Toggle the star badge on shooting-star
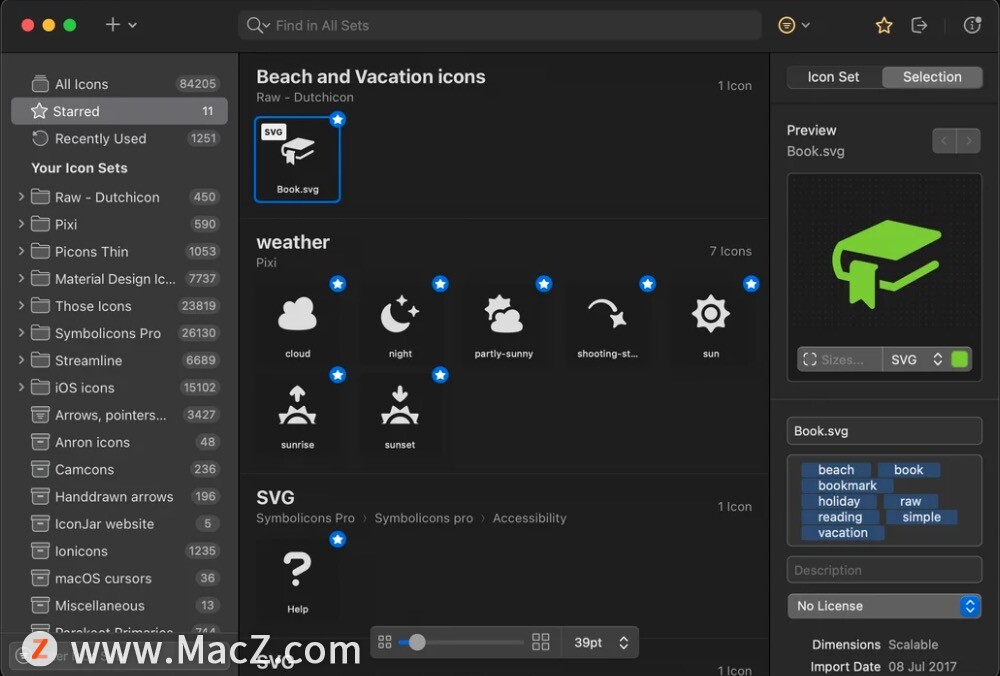 tap(647, 284)
